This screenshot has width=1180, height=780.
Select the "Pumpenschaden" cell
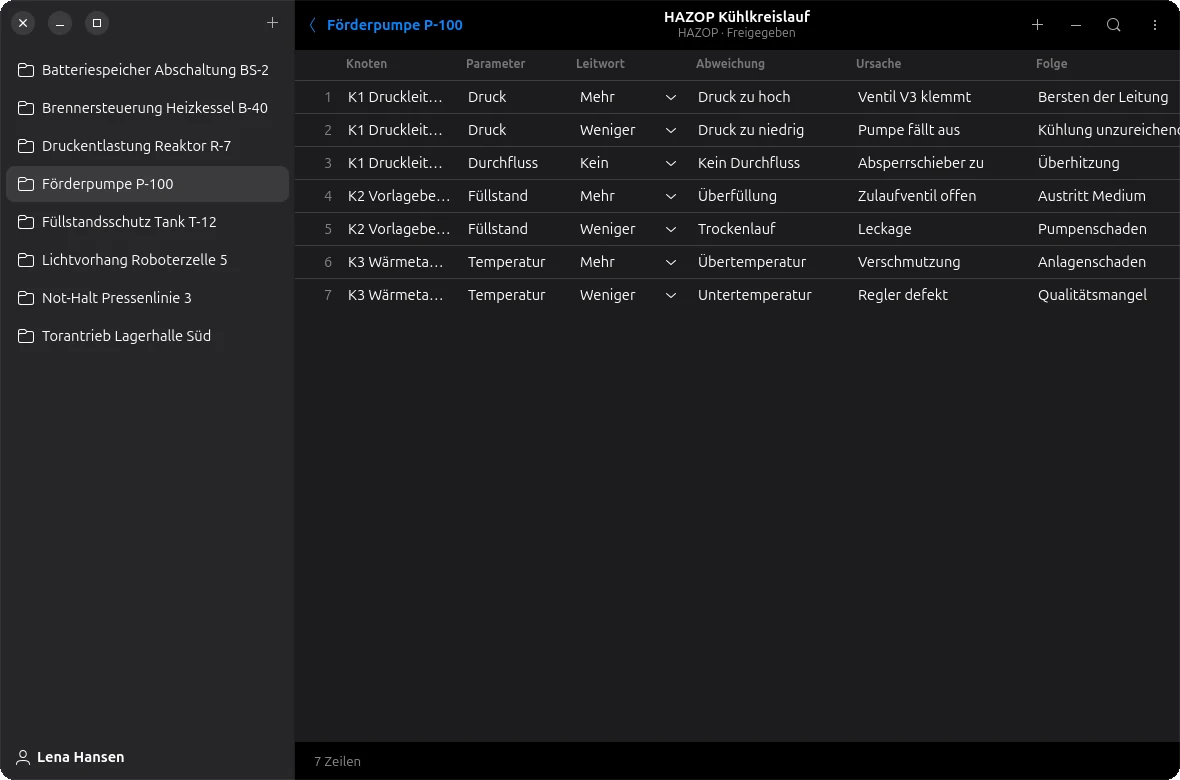[1092, 230]
